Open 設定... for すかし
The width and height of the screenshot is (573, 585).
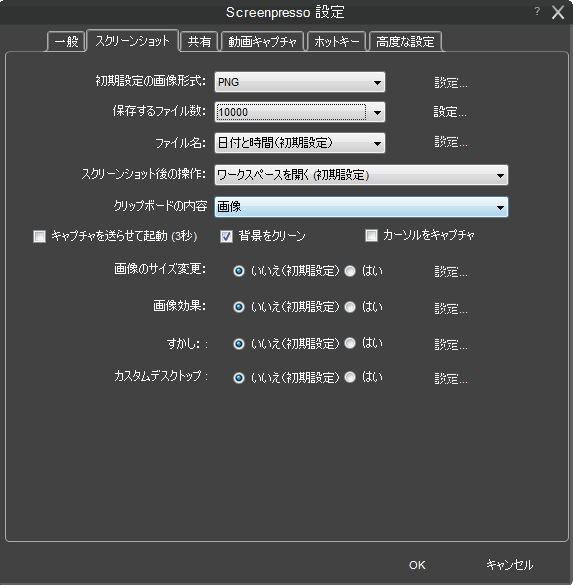click(451, 344)
